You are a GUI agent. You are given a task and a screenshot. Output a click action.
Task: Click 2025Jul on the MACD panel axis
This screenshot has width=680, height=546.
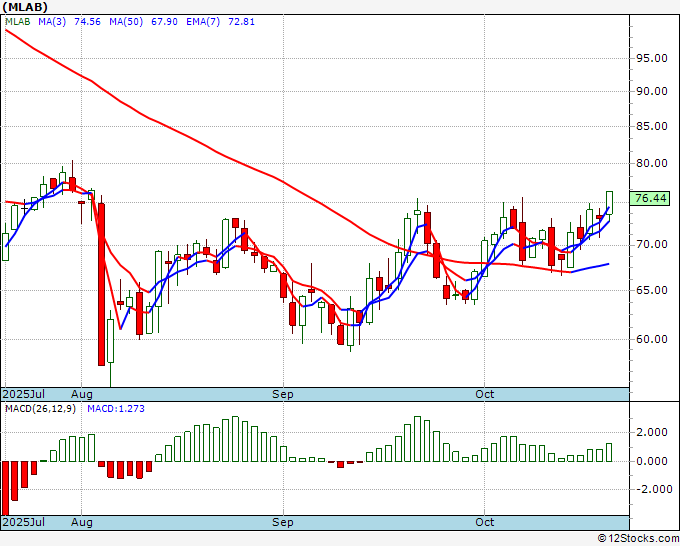pyautogui.click(x=23, y=522)
